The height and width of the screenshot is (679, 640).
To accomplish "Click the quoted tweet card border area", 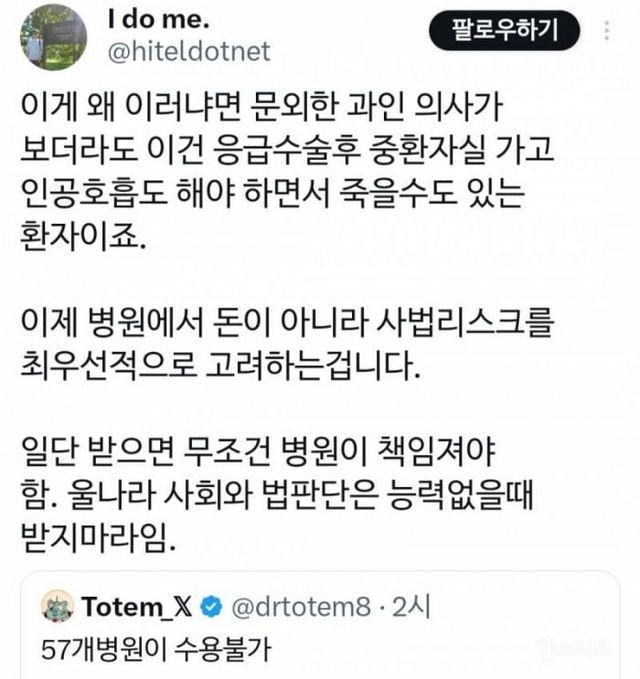I will pos(320,625).
